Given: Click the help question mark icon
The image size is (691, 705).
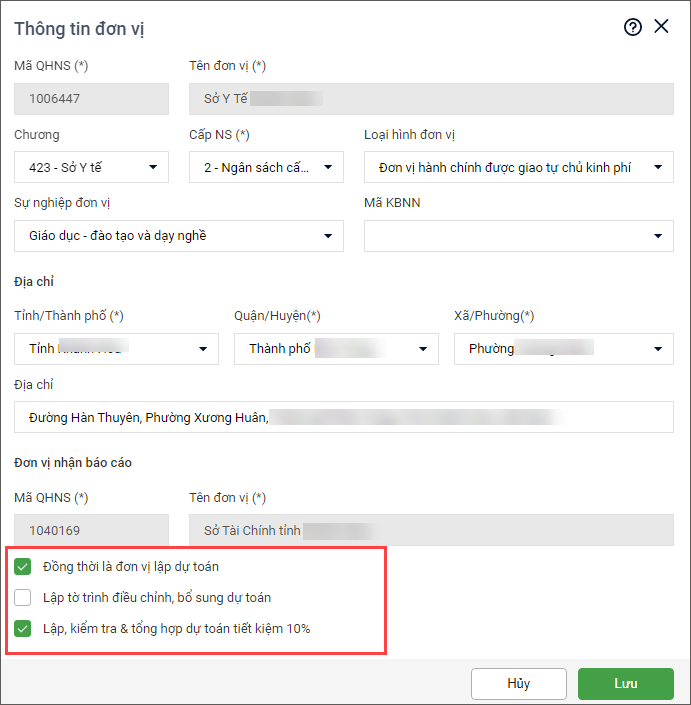Looking at the screenshot, I should [632, 27].
